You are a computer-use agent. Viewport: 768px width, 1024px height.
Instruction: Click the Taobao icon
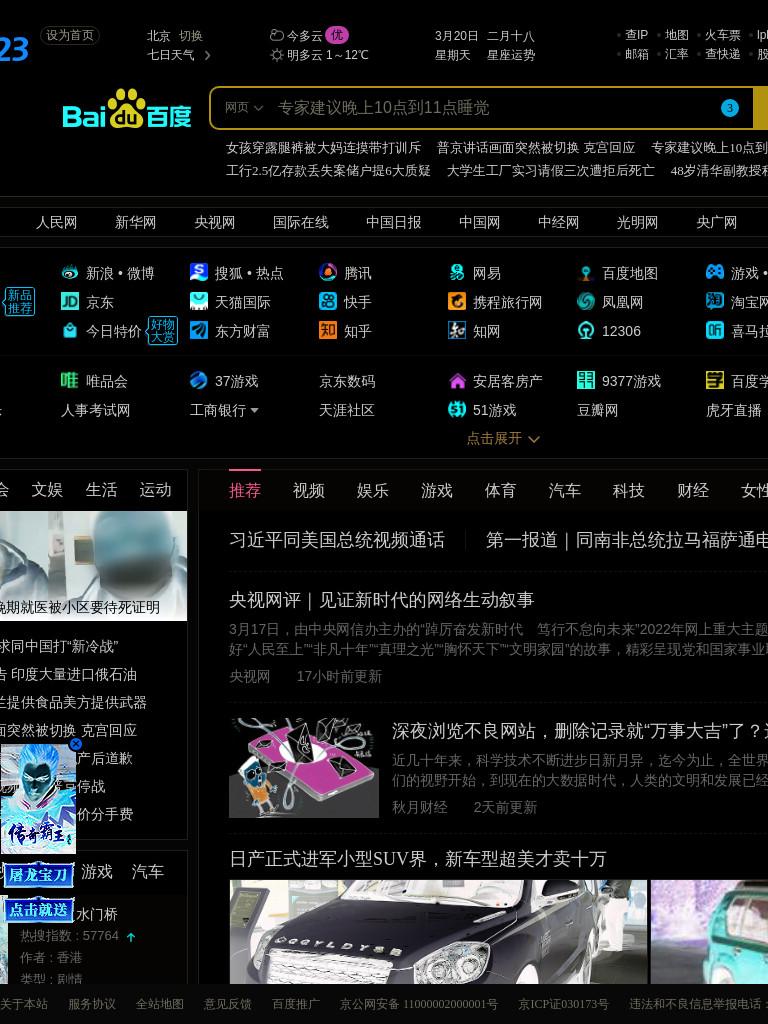pyautogui.click(x=715, y=301)
